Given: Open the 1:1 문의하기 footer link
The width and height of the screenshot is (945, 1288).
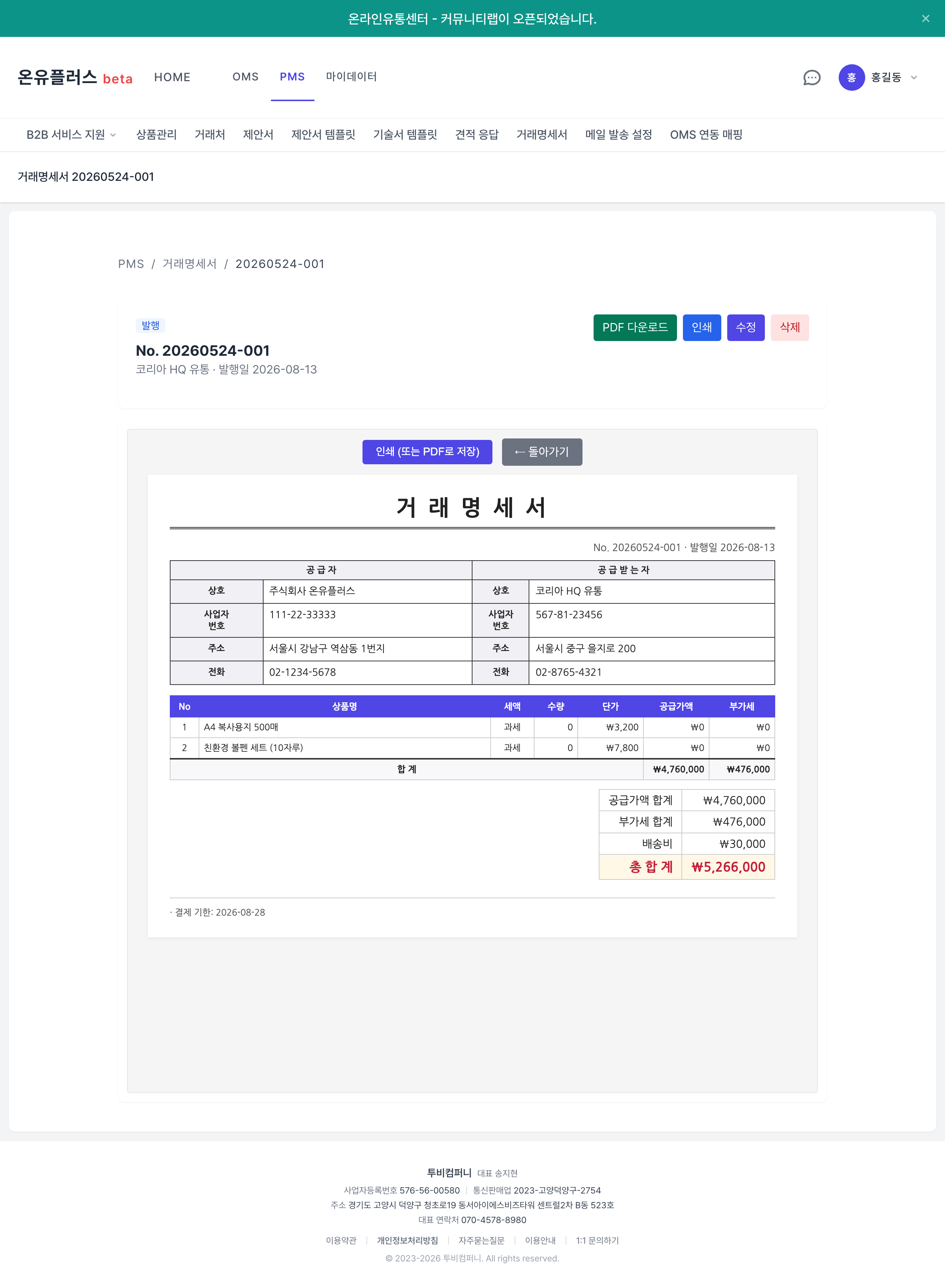Looking at the screenshot, I should click(597, 1240).
